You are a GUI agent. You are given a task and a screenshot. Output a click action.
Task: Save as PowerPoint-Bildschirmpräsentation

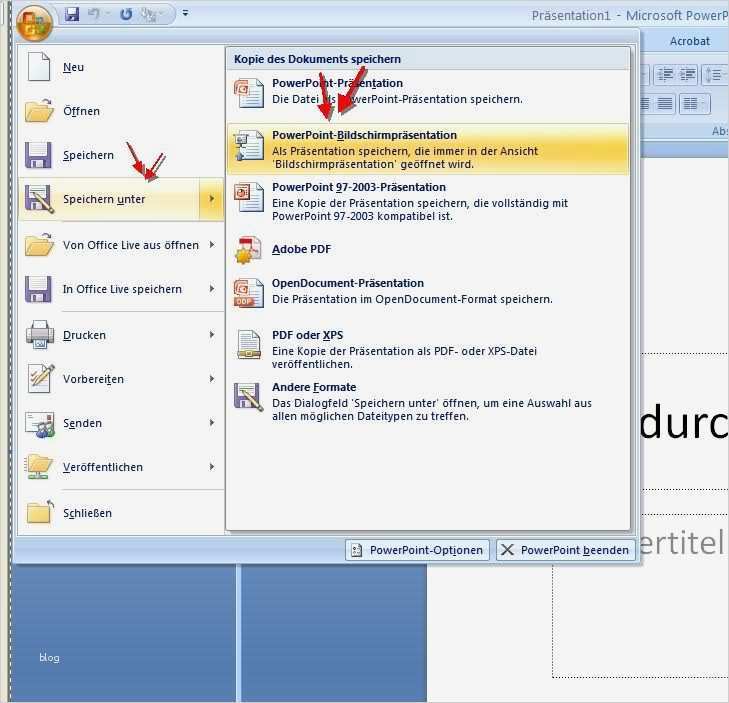[428, 149]
